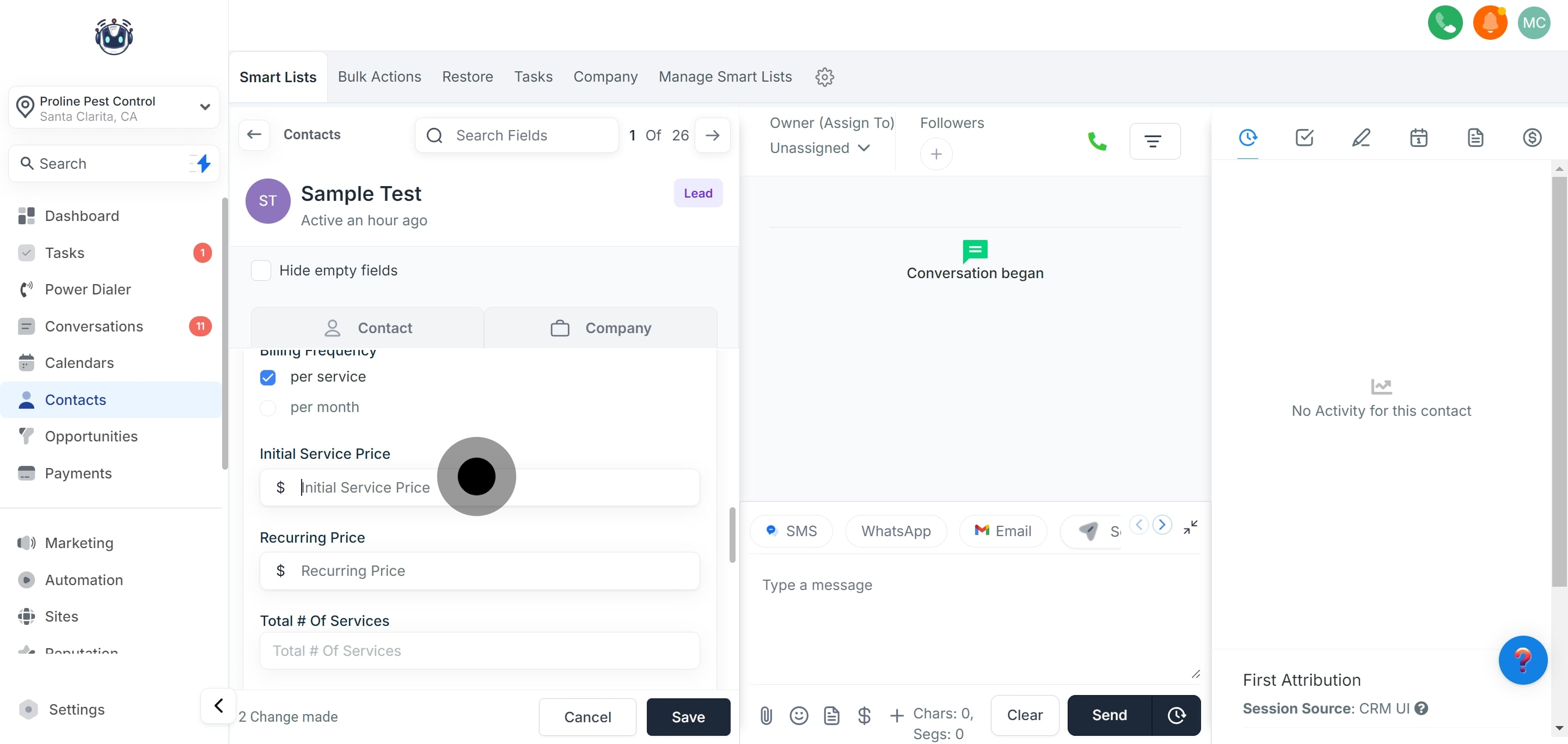Open the conversation filter icon button
The image size is (1568, 744).
coord(1154,141)
